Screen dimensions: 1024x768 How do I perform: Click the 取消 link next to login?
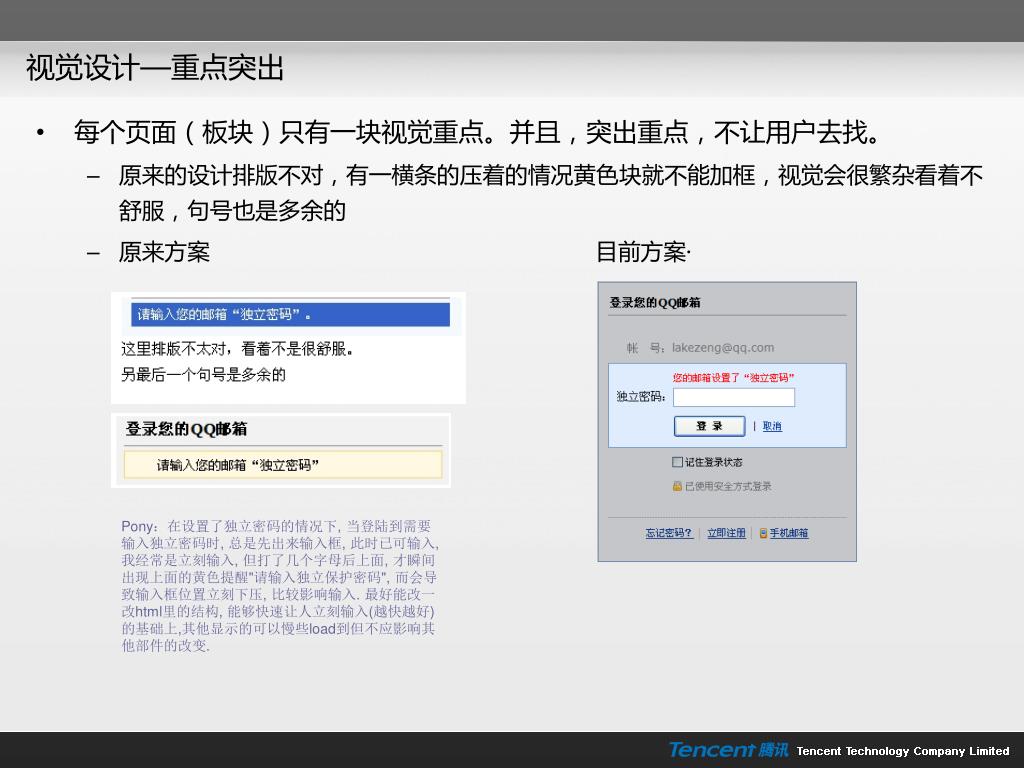tap(772, 426)
